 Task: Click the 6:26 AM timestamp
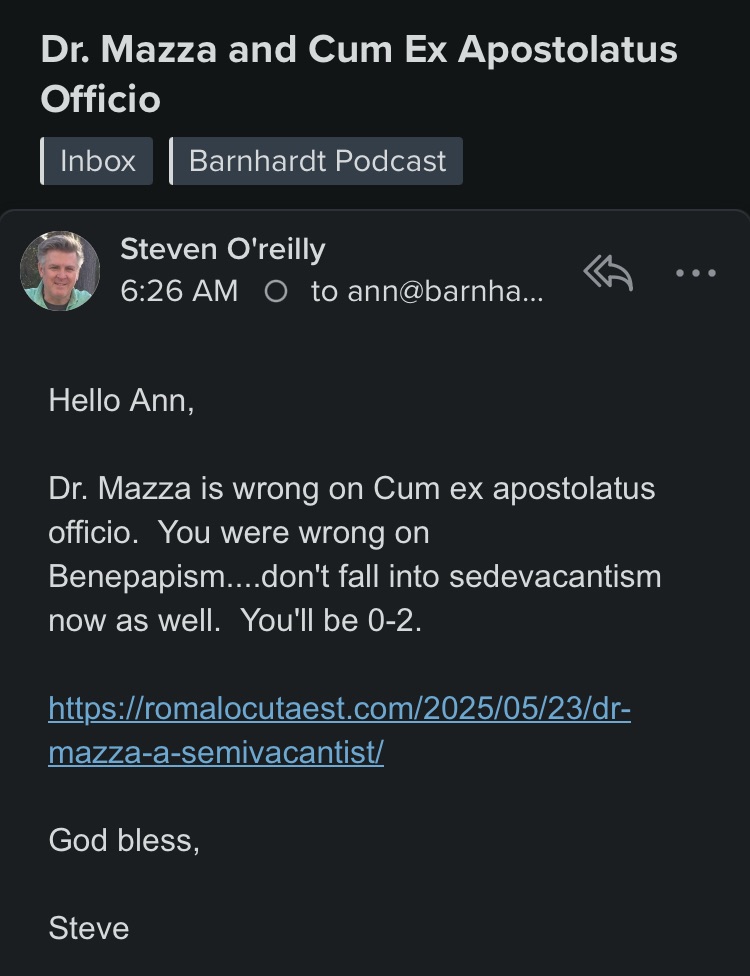click(x=179, y=291)
